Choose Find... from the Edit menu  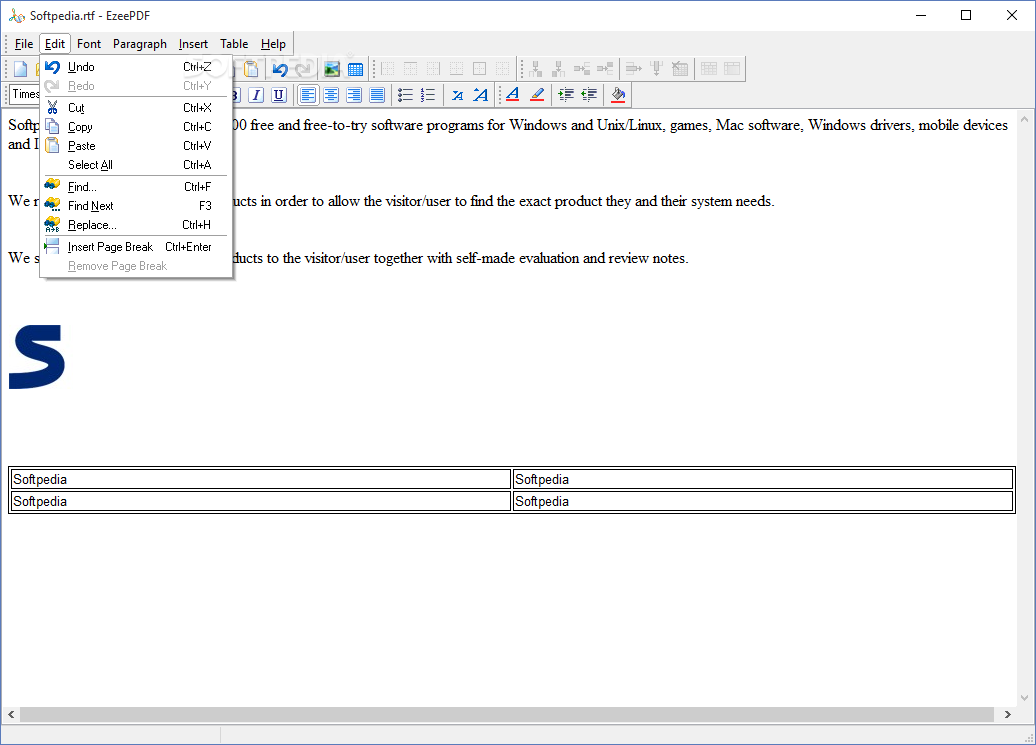coord(136,187)
